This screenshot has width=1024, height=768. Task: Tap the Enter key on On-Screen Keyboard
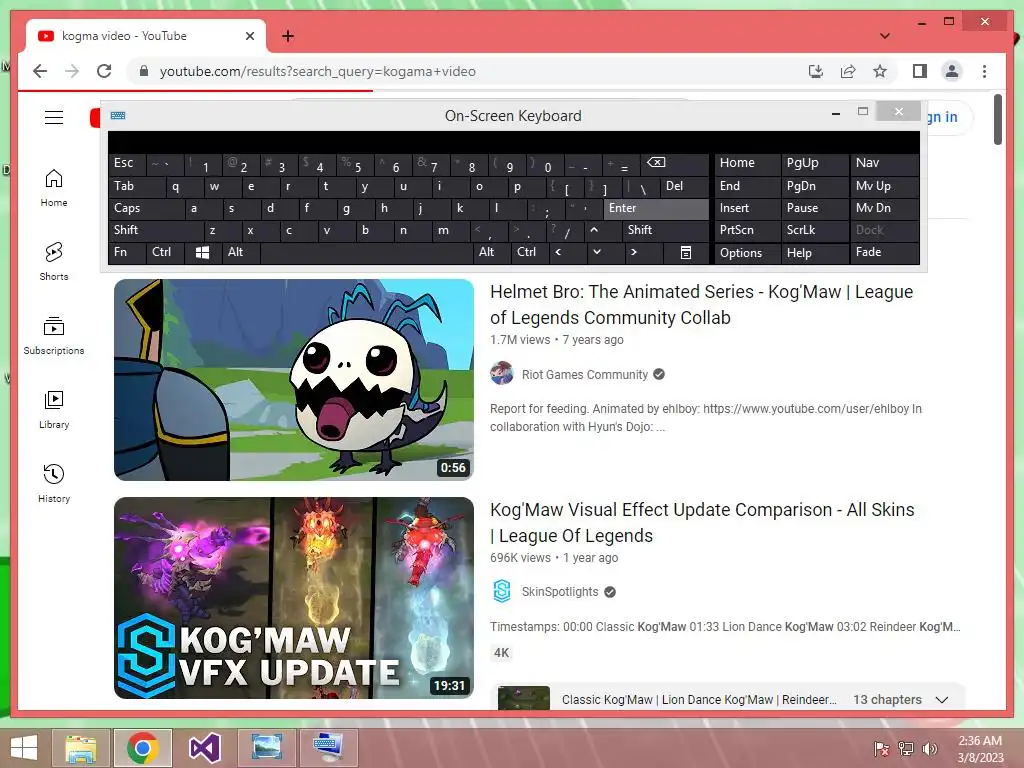coord(656,208)
